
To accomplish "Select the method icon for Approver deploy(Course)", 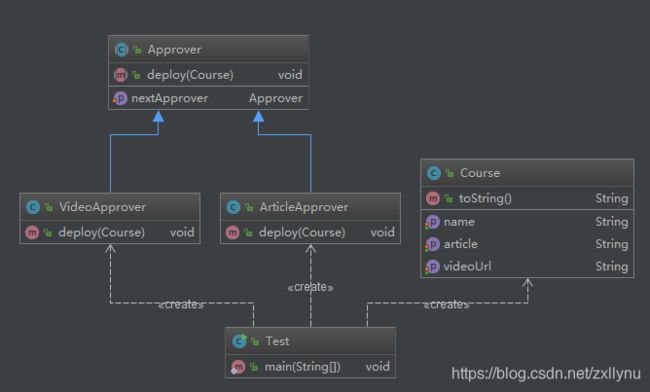I will [120, 75].
